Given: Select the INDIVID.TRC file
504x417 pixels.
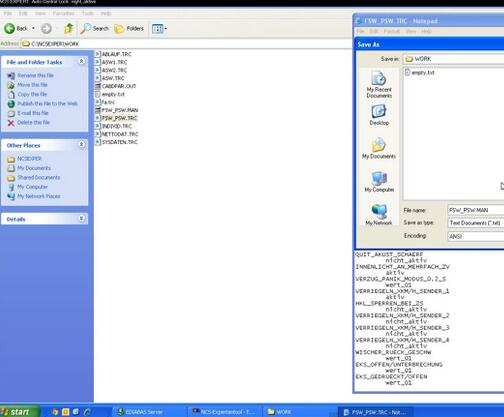Looking at the screenshot, I should [114, 126].
